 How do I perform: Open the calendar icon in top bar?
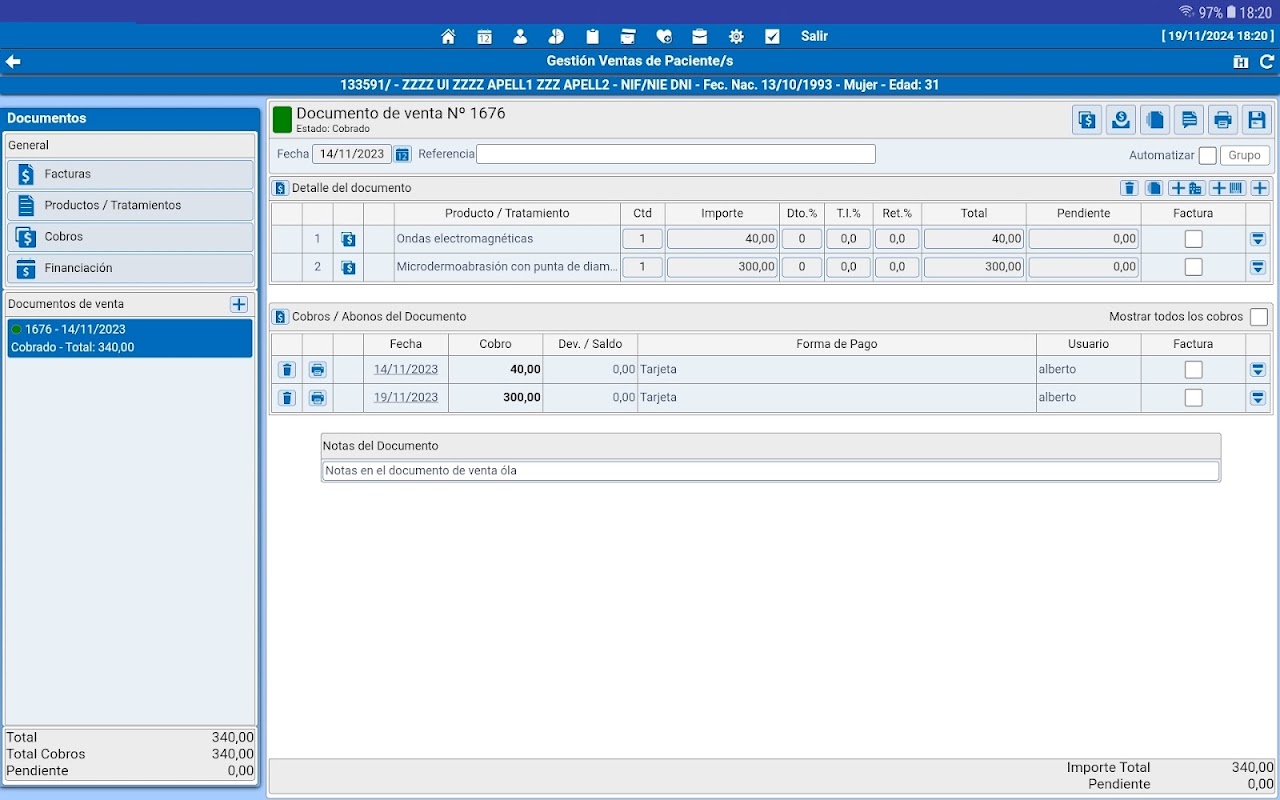tap(484, 36)
